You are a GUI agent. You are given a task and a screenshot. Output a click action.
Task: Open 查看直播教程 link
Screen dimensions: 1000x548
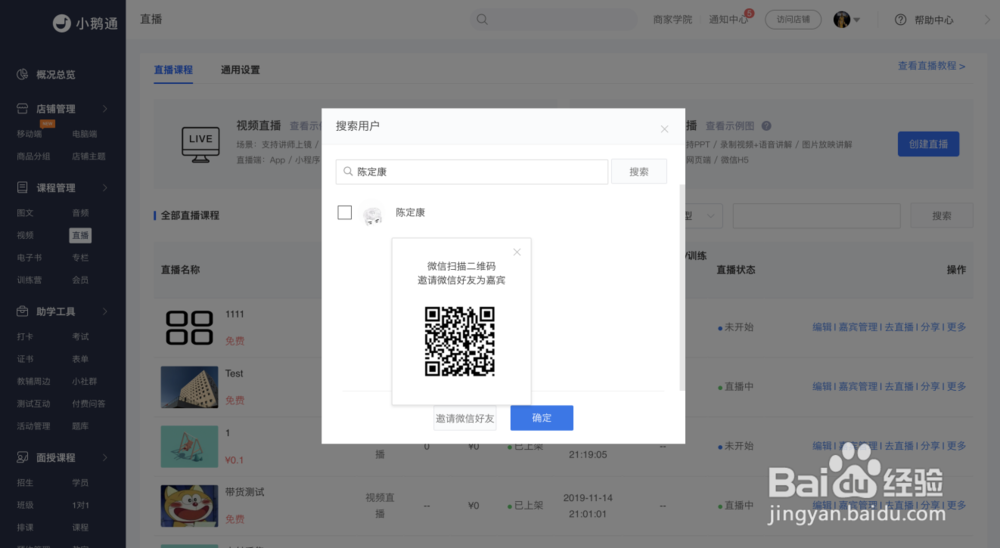coord(931,66)
